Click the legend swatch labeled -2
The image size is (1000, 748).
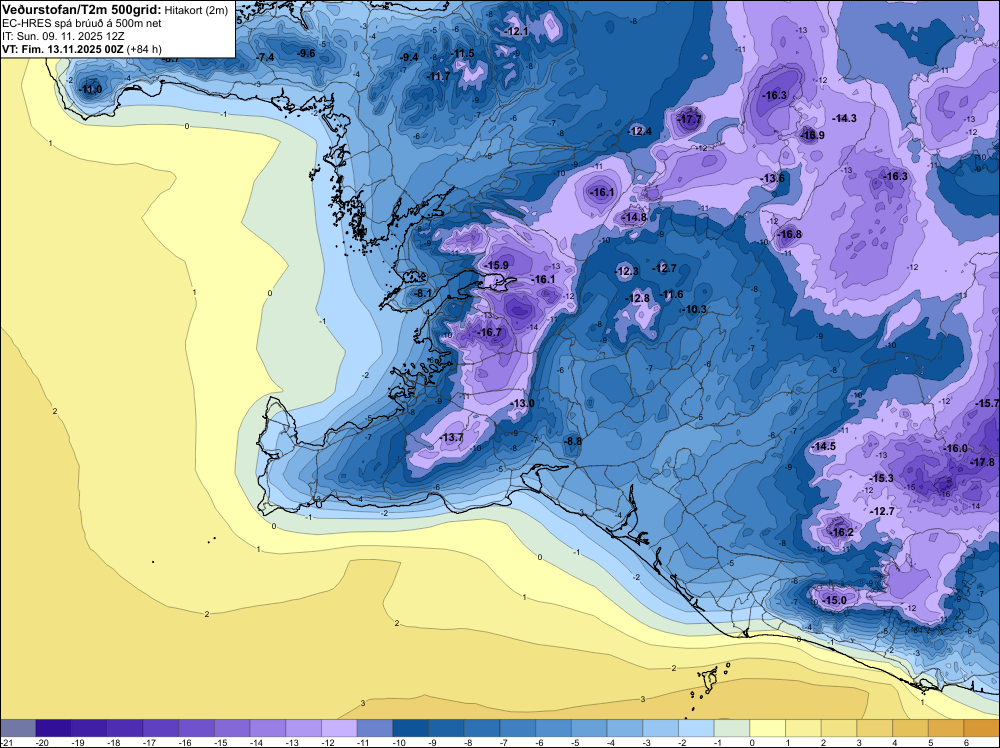pyautogui.click(x=696, y=728)
